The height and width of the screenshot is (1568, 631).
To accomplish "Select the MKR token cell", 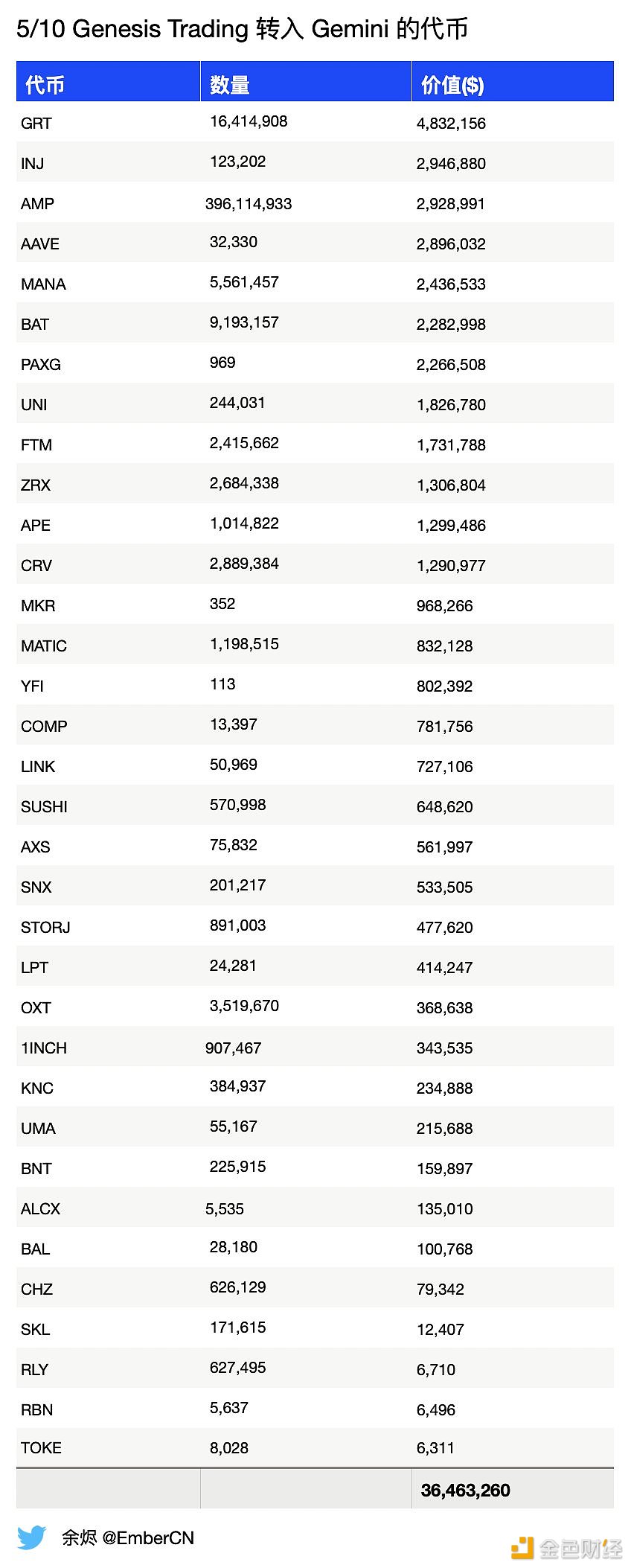I will [x=38, y=606].
